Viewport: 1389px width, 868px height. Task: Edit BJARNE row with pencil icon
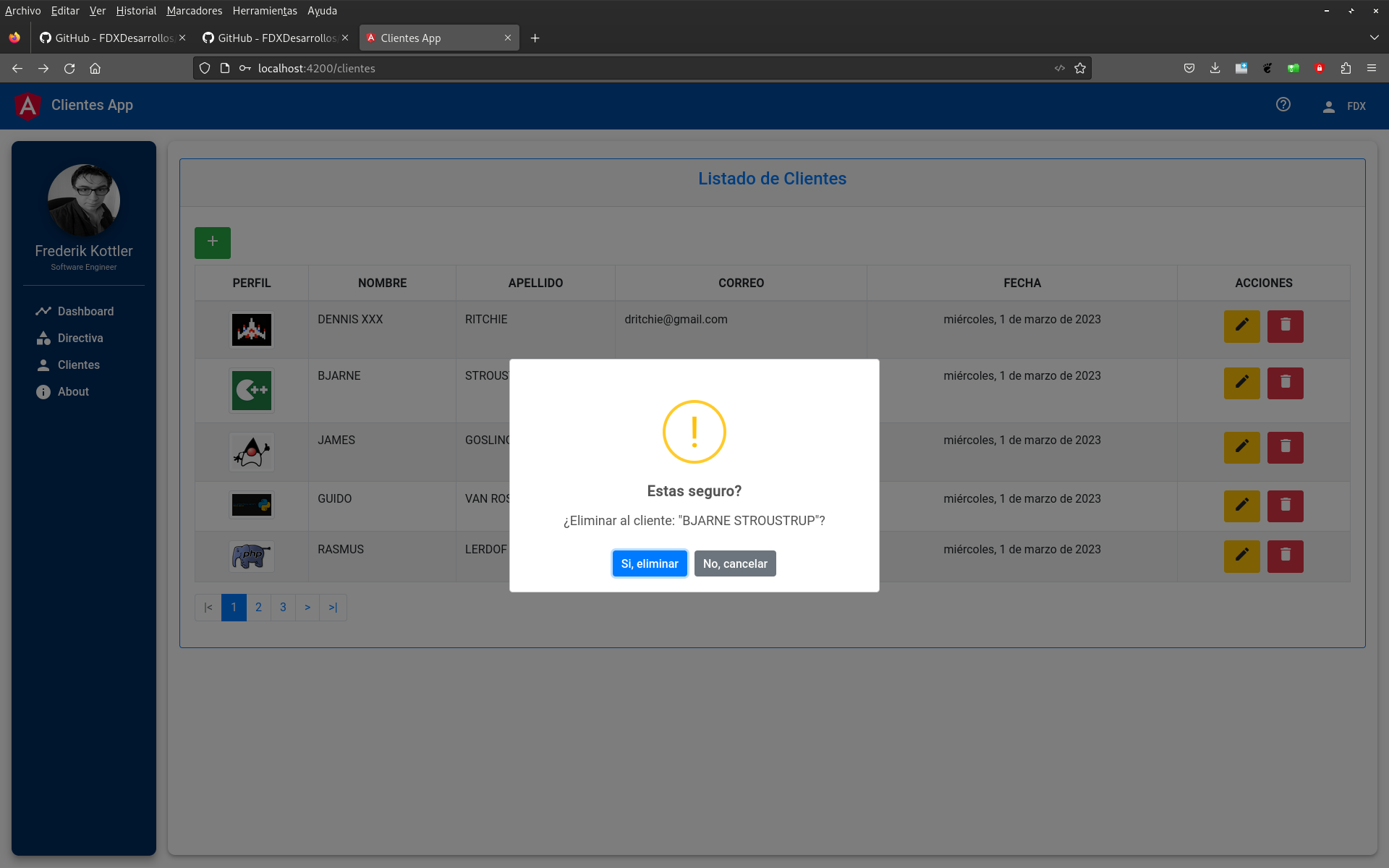(1241, 383)
